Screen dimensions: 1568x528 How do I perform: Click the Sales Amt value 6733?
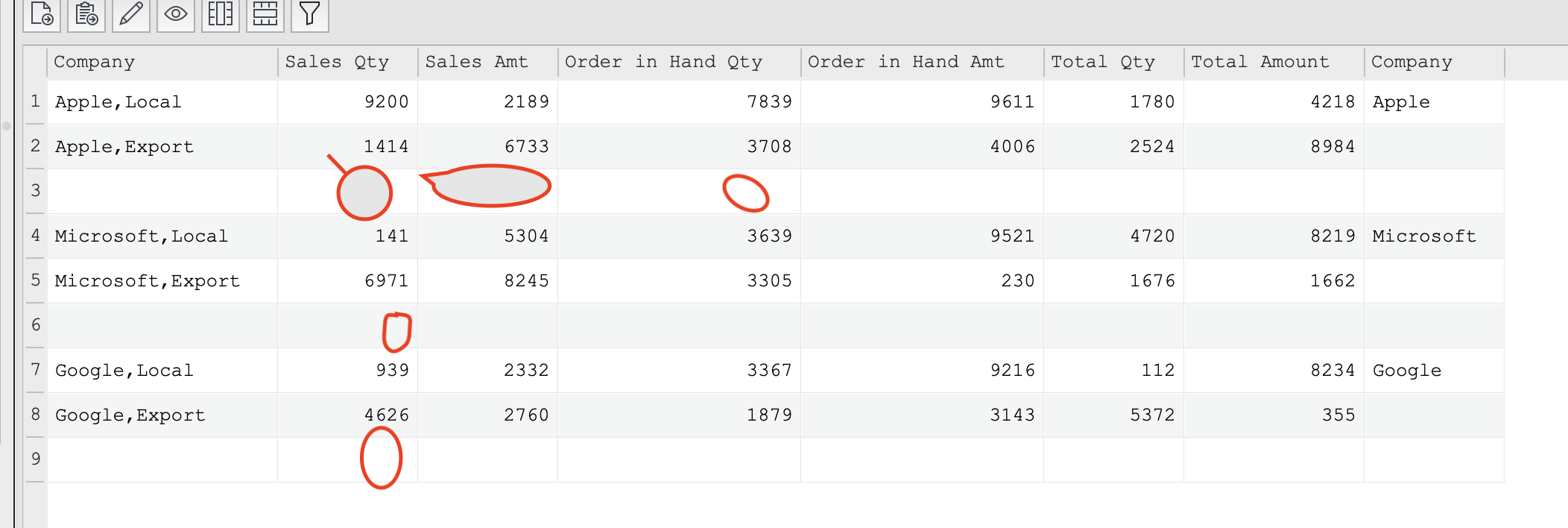pos(488,147)
